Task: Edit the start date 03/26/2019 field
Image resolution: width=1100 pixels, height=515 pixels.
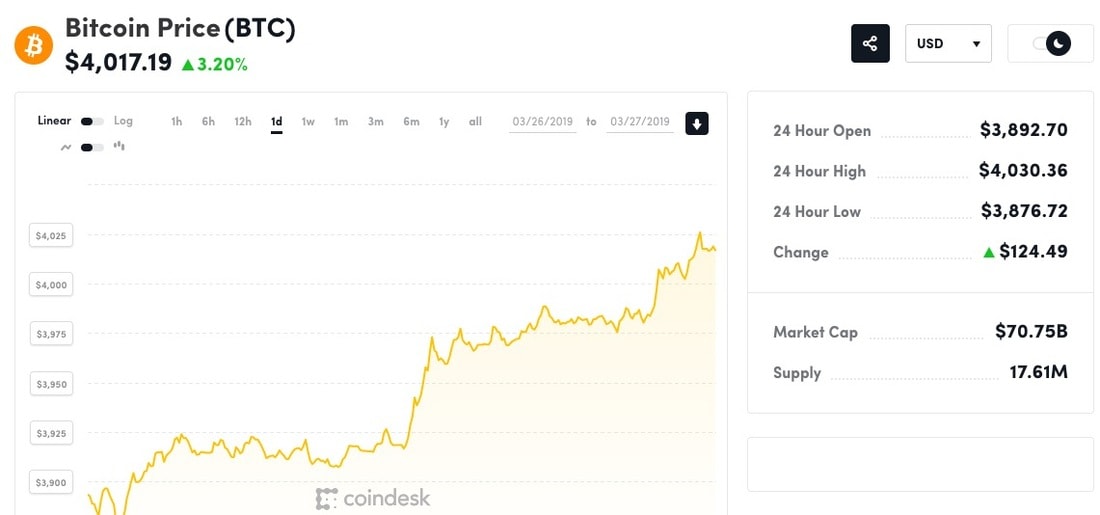Action: pyautogui.click(x=543, y=122)
